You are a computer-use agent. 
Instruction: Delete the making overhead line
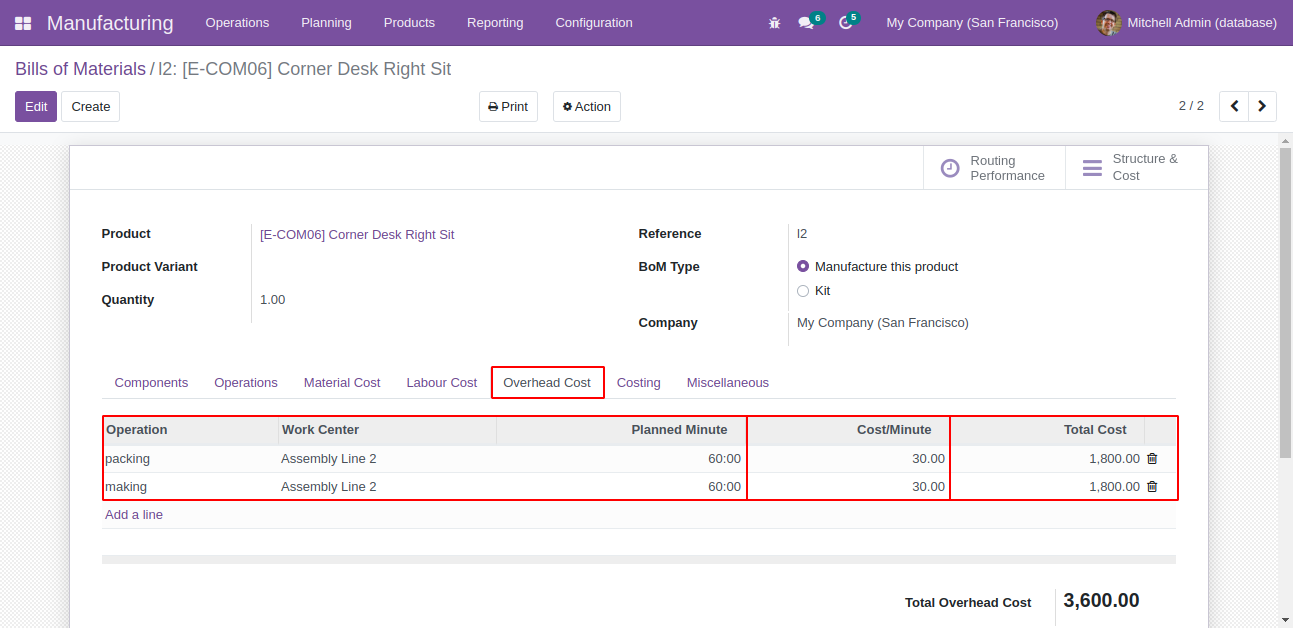point(1152,487)
